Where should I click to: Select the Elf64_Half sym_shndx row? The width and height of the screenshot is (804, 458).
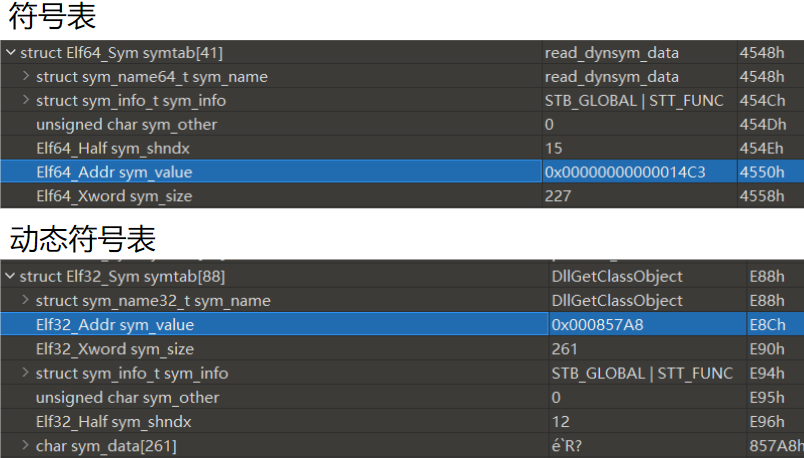click(x=113, y=149)
